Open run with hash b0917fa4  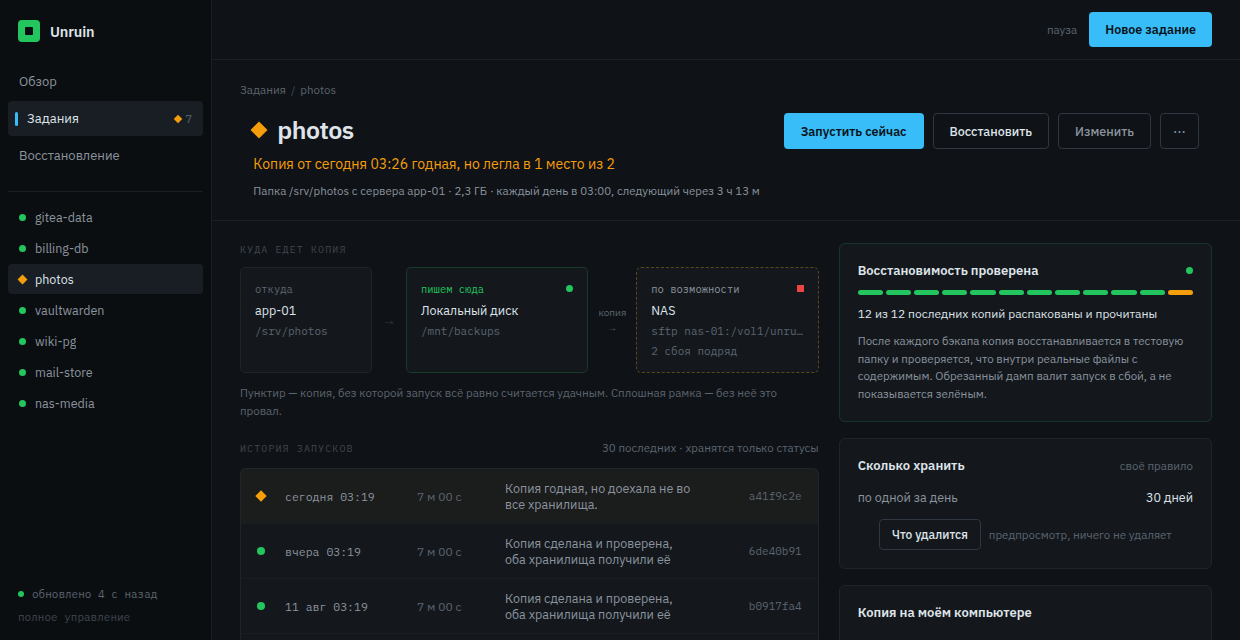[529, 606]
